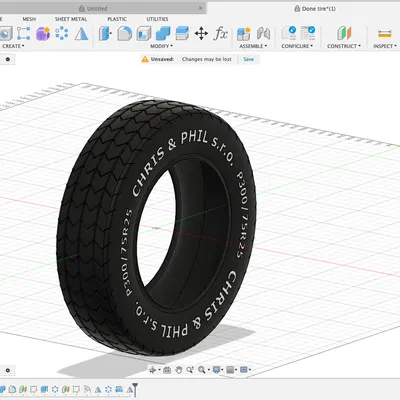This screenshot has width=400, height=400.
Task: Open the CONSTRUCT dropdown menu
Action: point(344,46)
